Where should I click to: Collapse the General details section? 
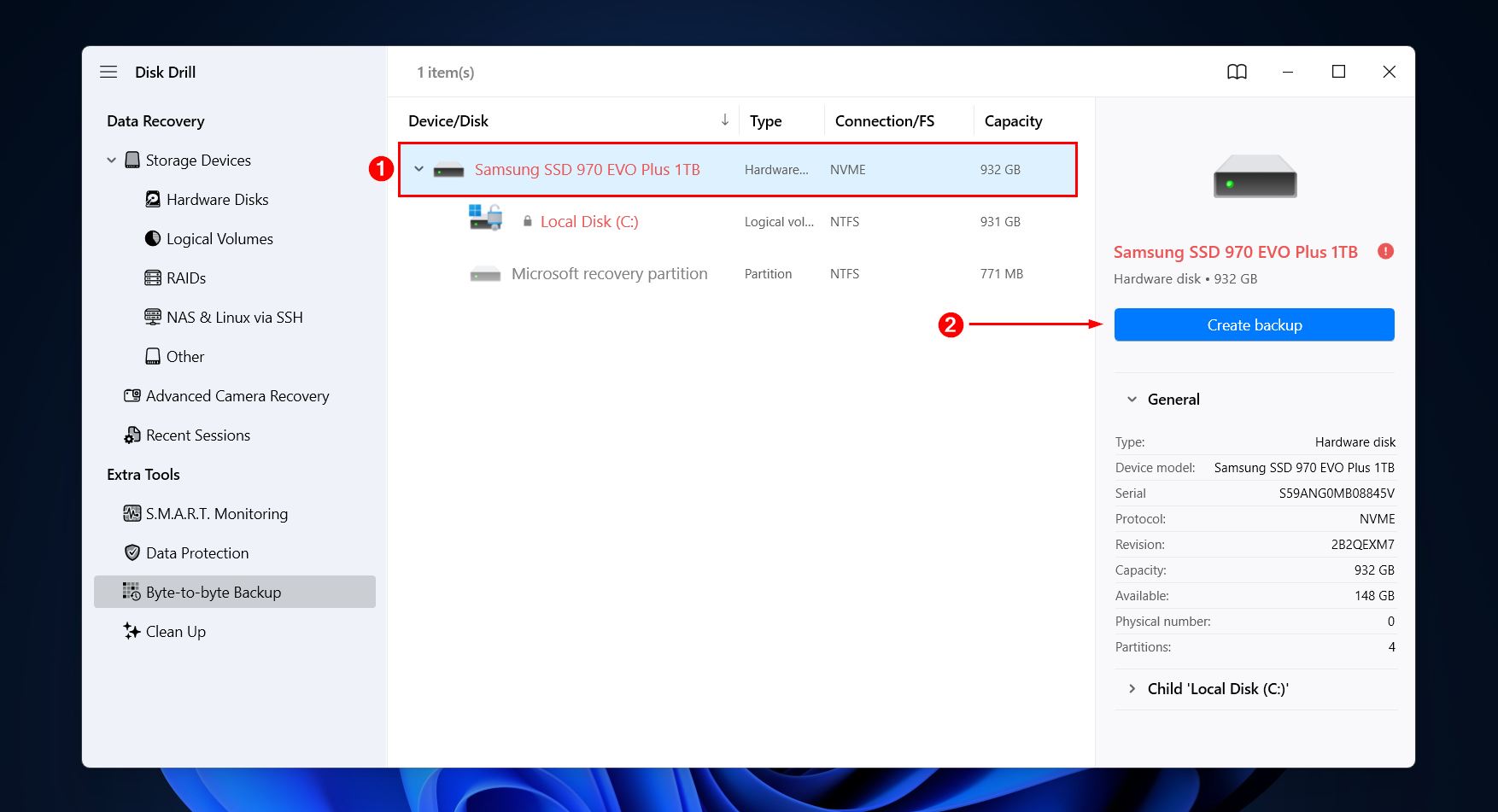1132,400
